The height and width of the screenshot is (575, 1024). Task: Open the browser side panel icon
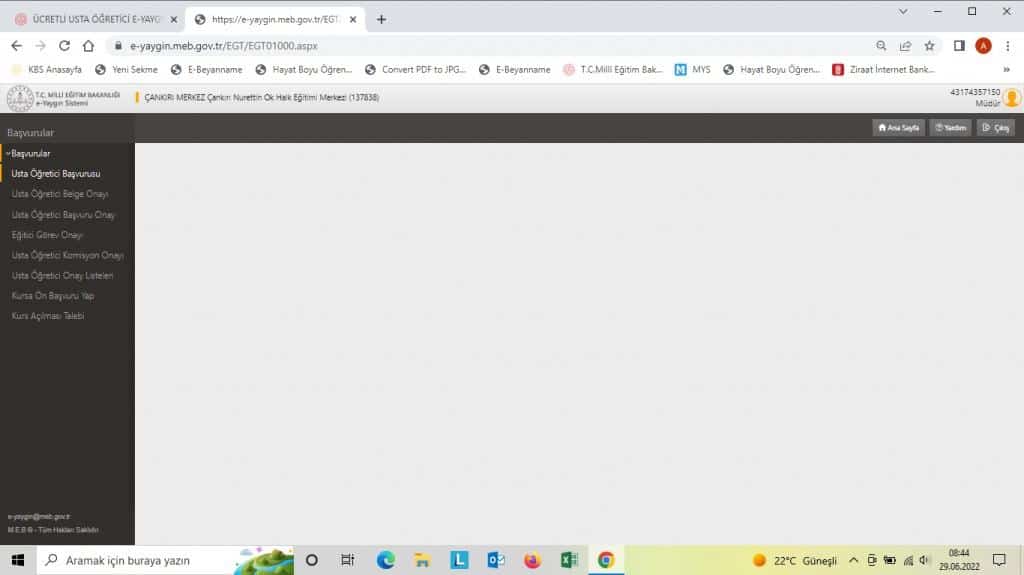tap(959, 46)
